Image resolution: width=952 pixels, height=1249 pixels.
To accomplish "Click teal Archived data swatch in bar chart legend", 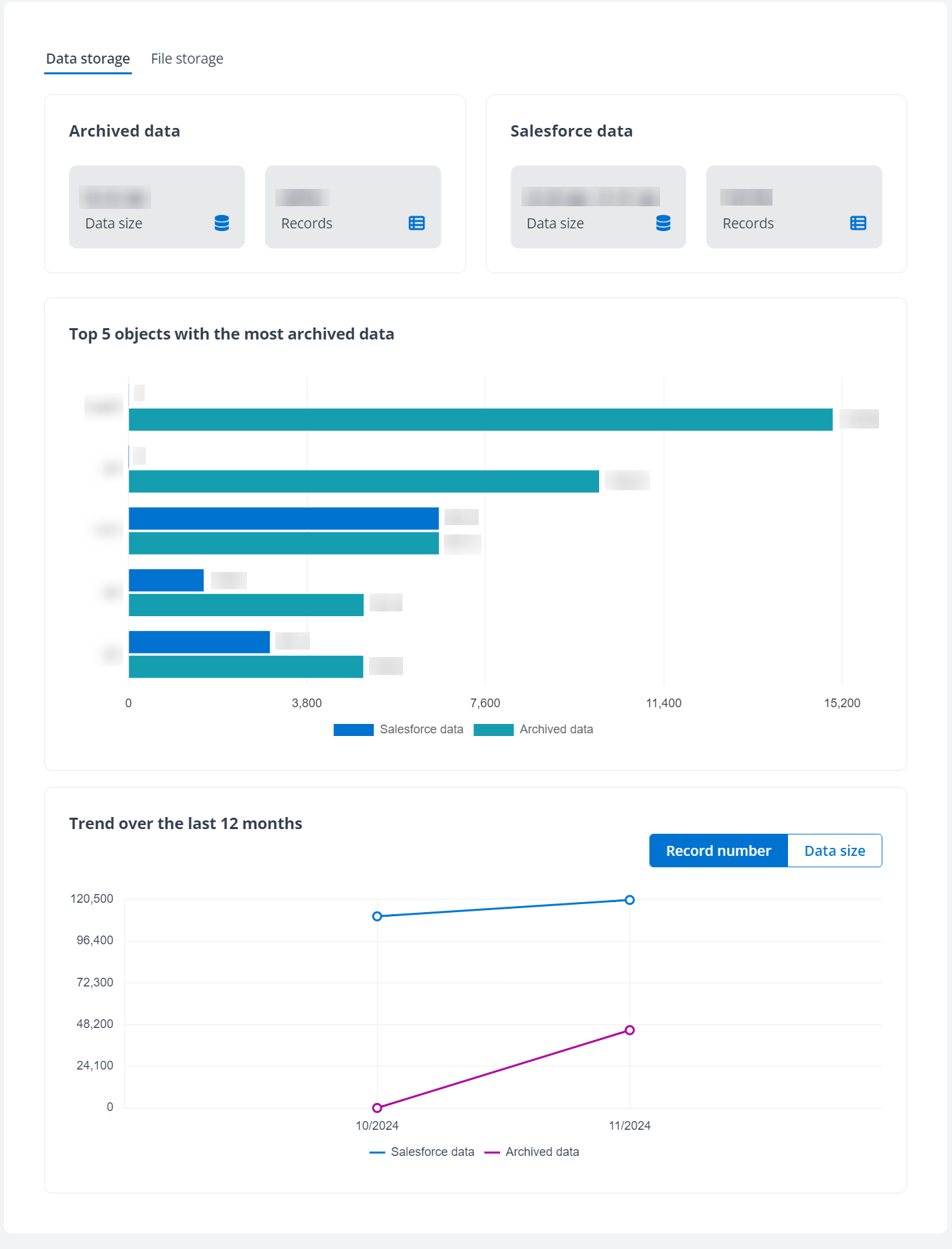I will (493, 730).
